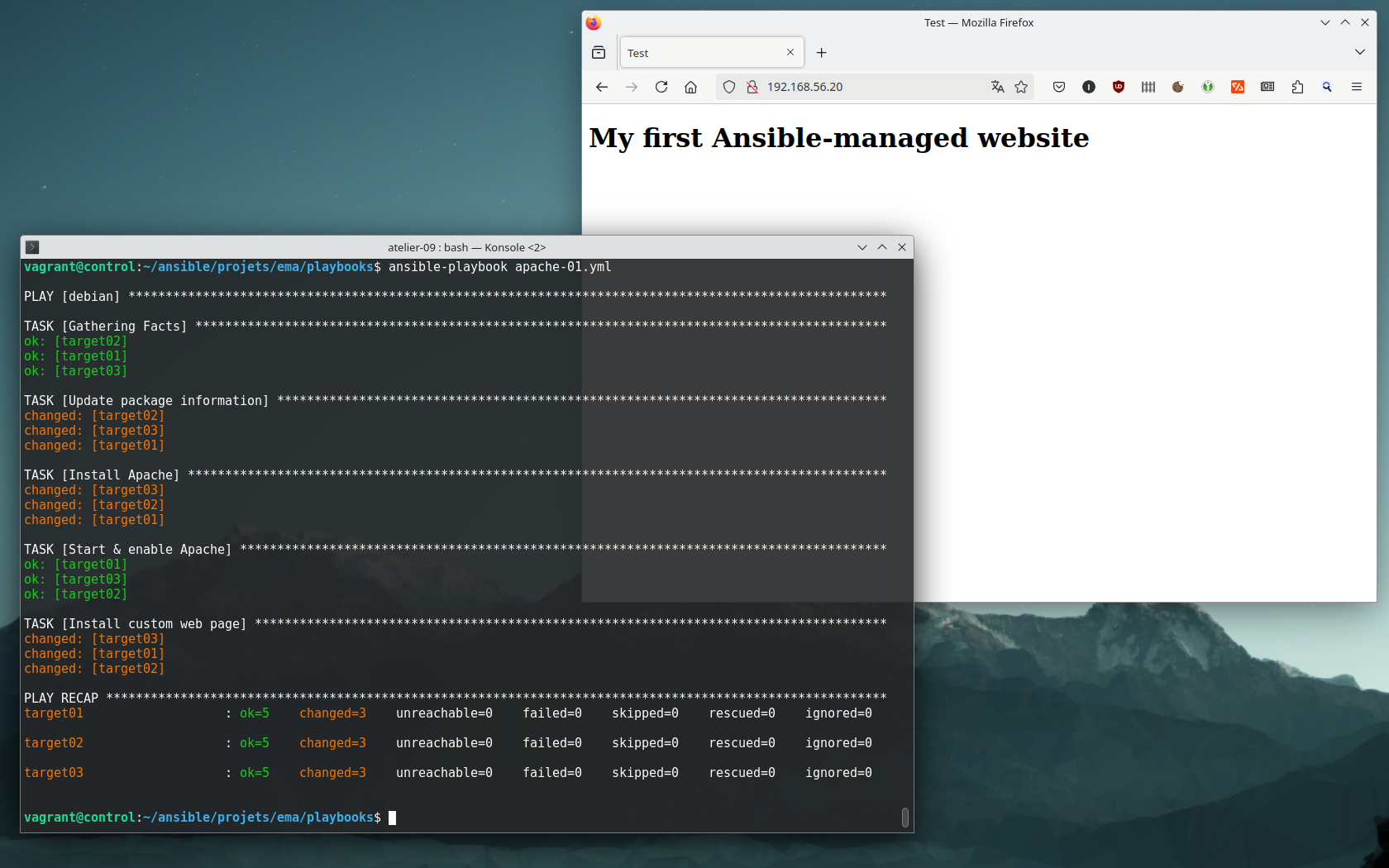Open Firefox View recent browsing button
Screen dimensions: 1389x868
(599, 53)
